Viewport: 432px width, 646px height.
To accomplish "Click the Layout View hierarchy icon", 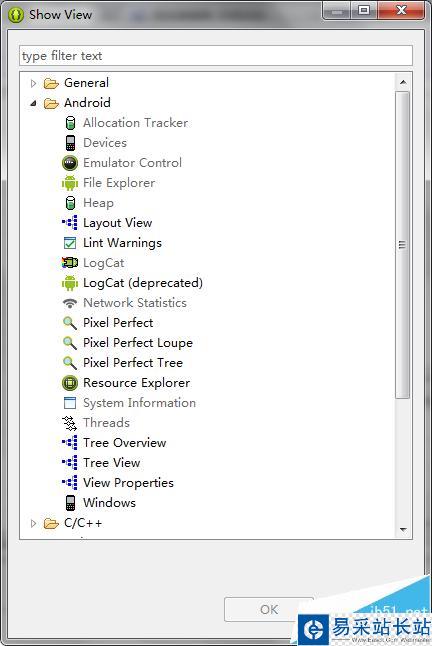I will pyautogui.click(x=70, y=223).
